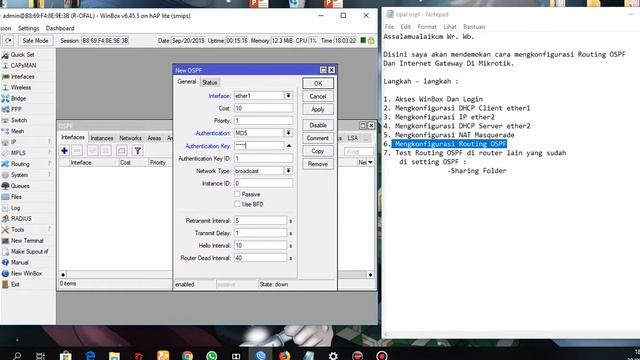Collapse the Authentication Key field arrow

[289, 146]
